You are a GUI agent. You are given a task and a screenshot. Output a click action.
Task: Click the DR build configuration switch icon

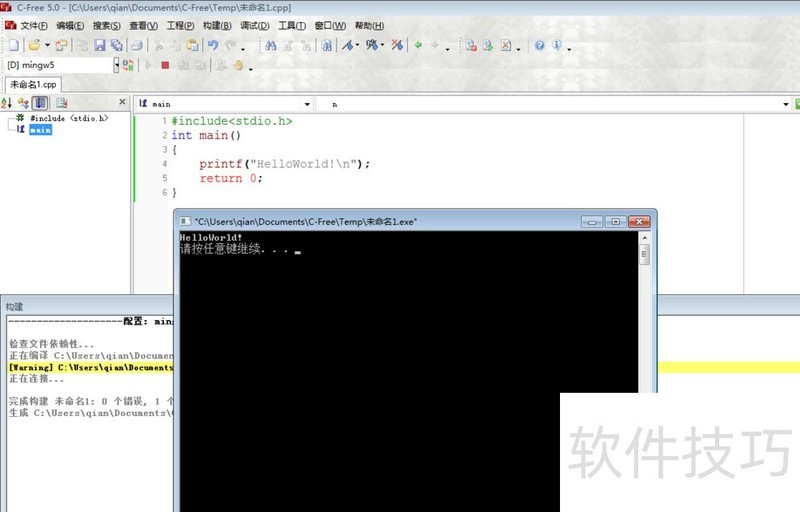128,65
